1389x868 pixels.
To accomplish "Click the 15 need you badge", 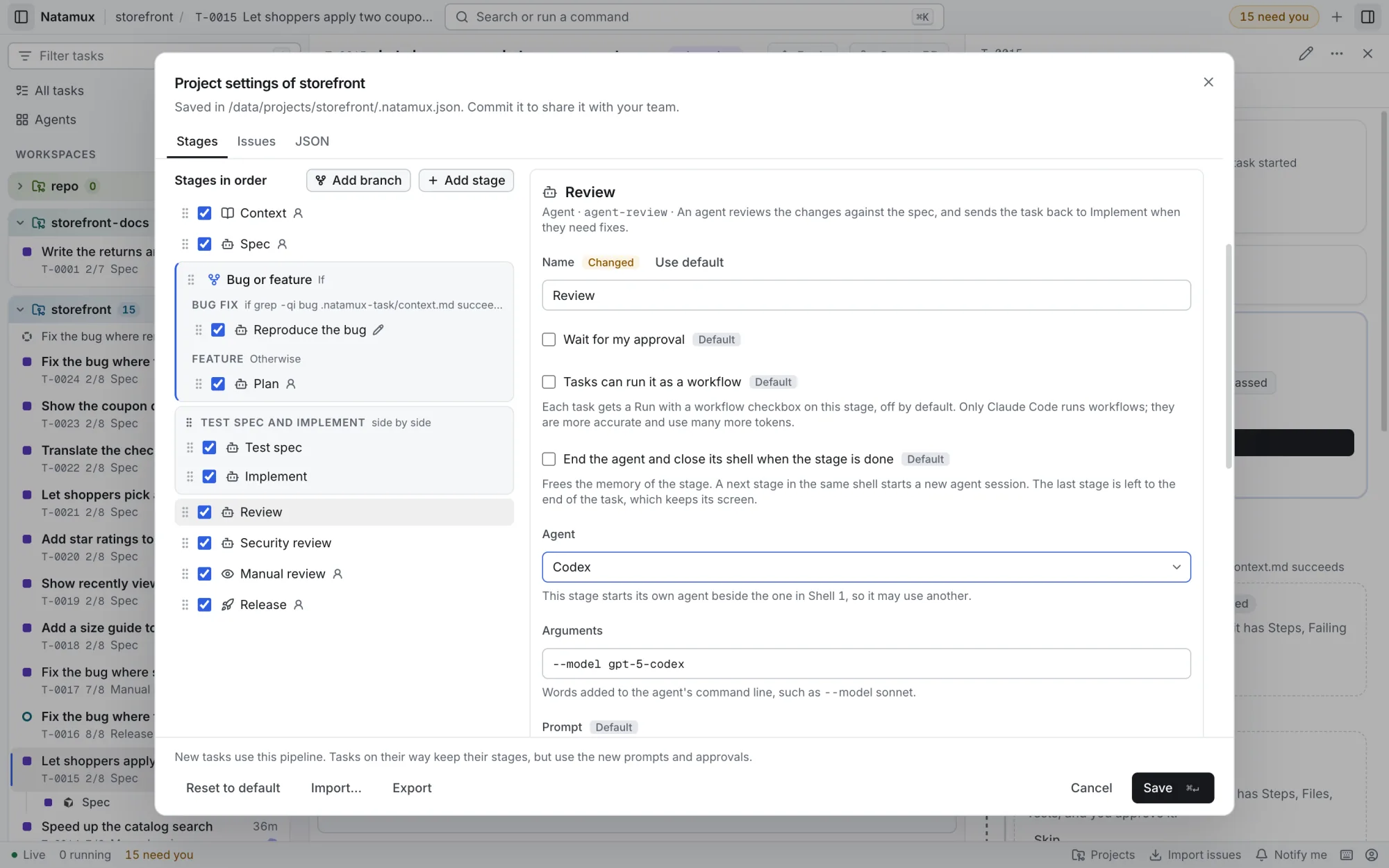I will [1274, 17].
